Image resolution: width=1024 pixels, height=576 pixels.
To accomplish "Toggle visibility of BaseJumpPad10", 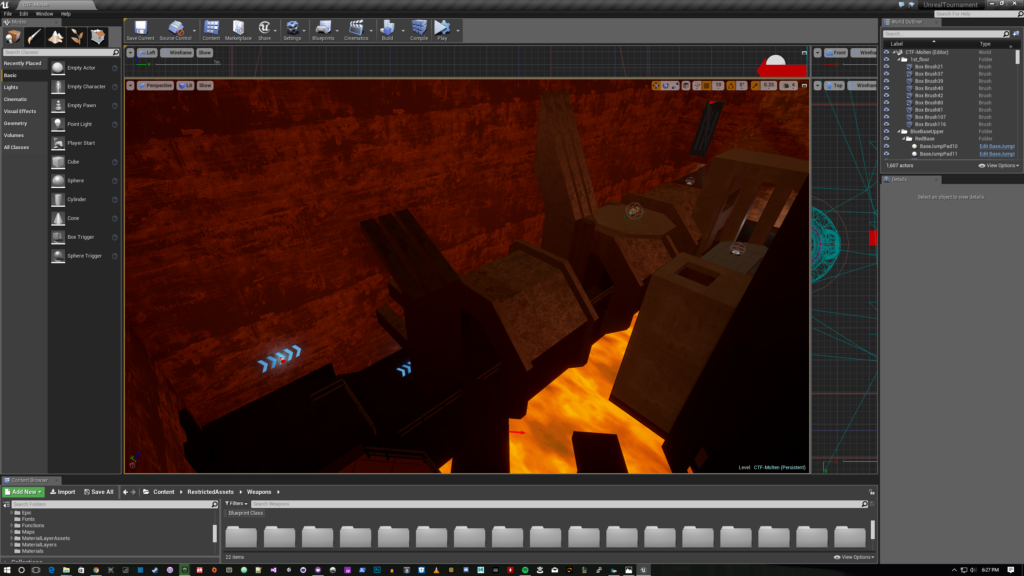I will click(x=886, y=146).
